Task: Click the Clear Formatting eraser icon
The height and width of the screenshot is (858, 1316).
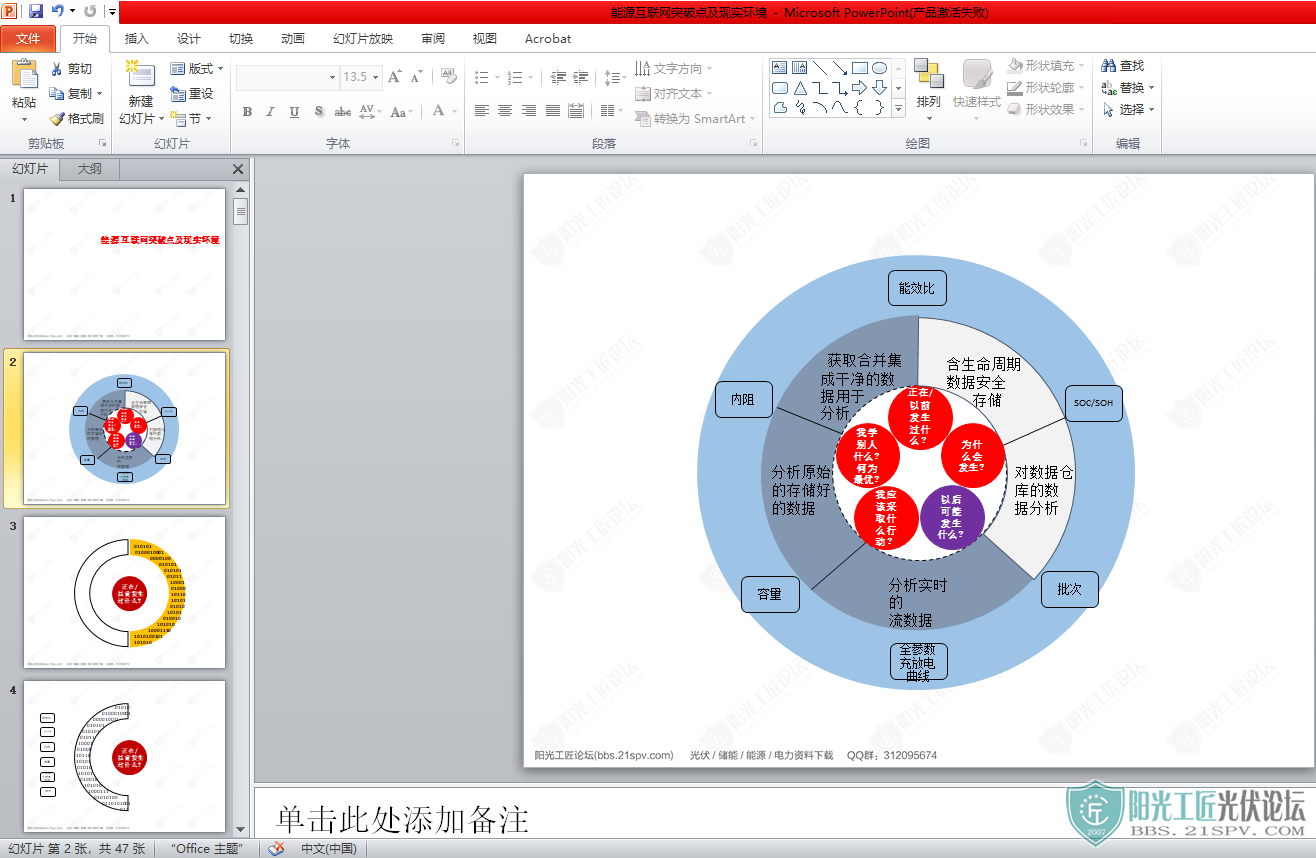Action: (x=448, y=77)
